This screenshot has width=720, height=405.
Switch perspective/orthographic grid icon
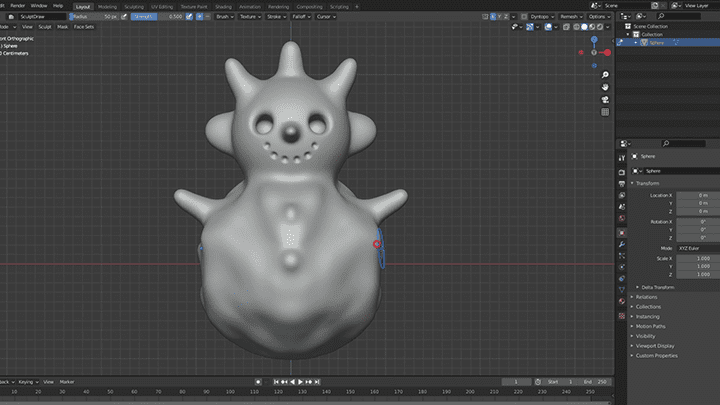pyautogui.click(x=605, y=112)
